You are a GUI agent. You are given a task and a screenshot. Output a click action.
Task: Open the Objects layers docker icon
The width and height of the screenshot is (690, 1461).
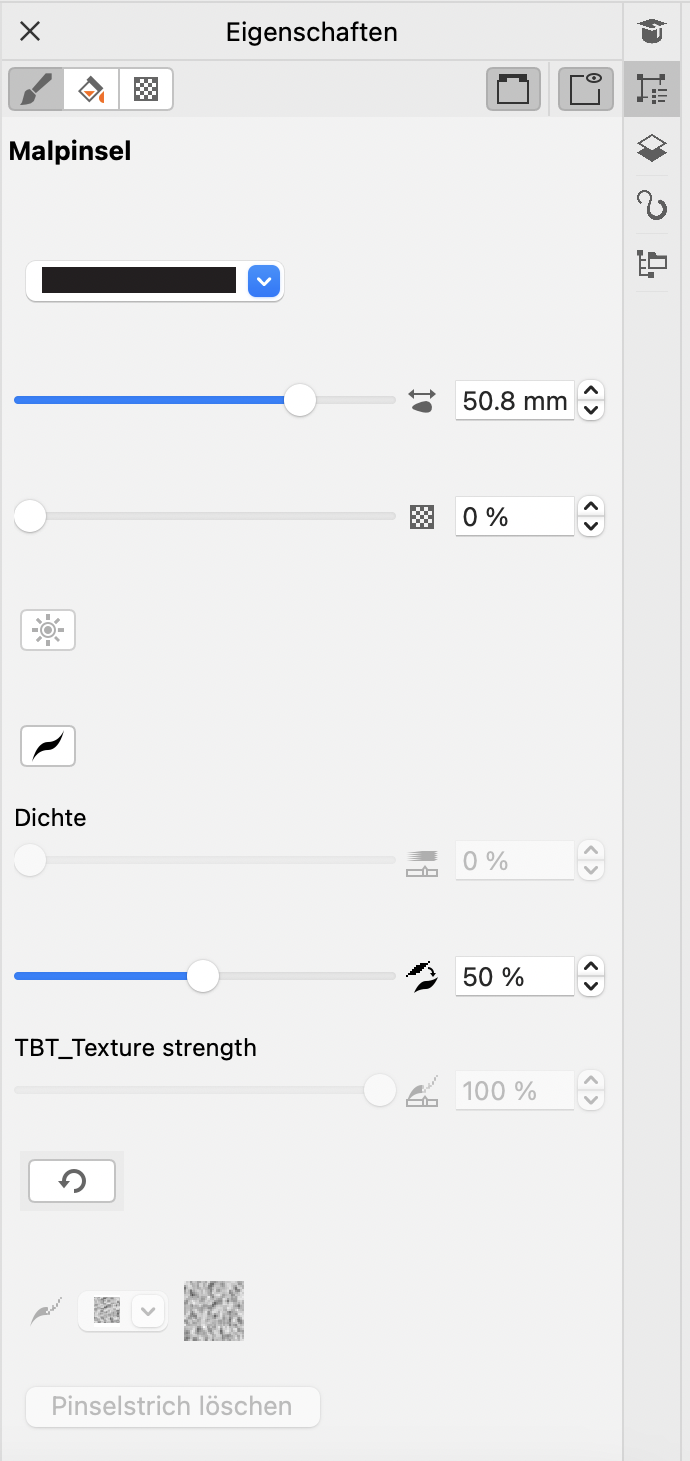(x=652, y=148)
